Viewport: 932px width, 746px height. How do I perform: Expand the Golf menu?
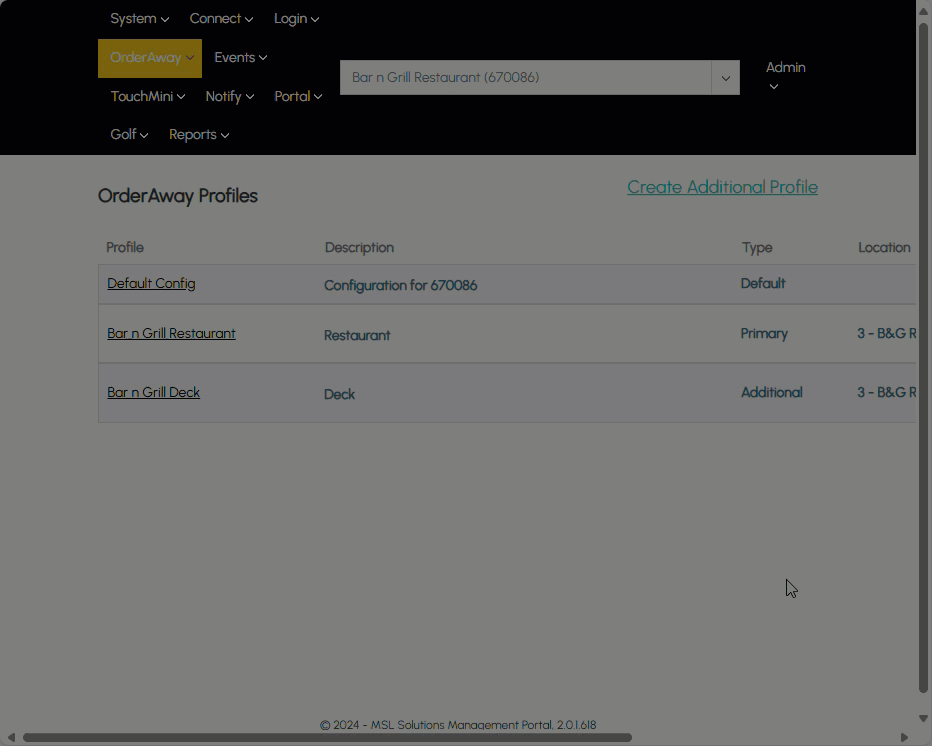pos(129,135)
